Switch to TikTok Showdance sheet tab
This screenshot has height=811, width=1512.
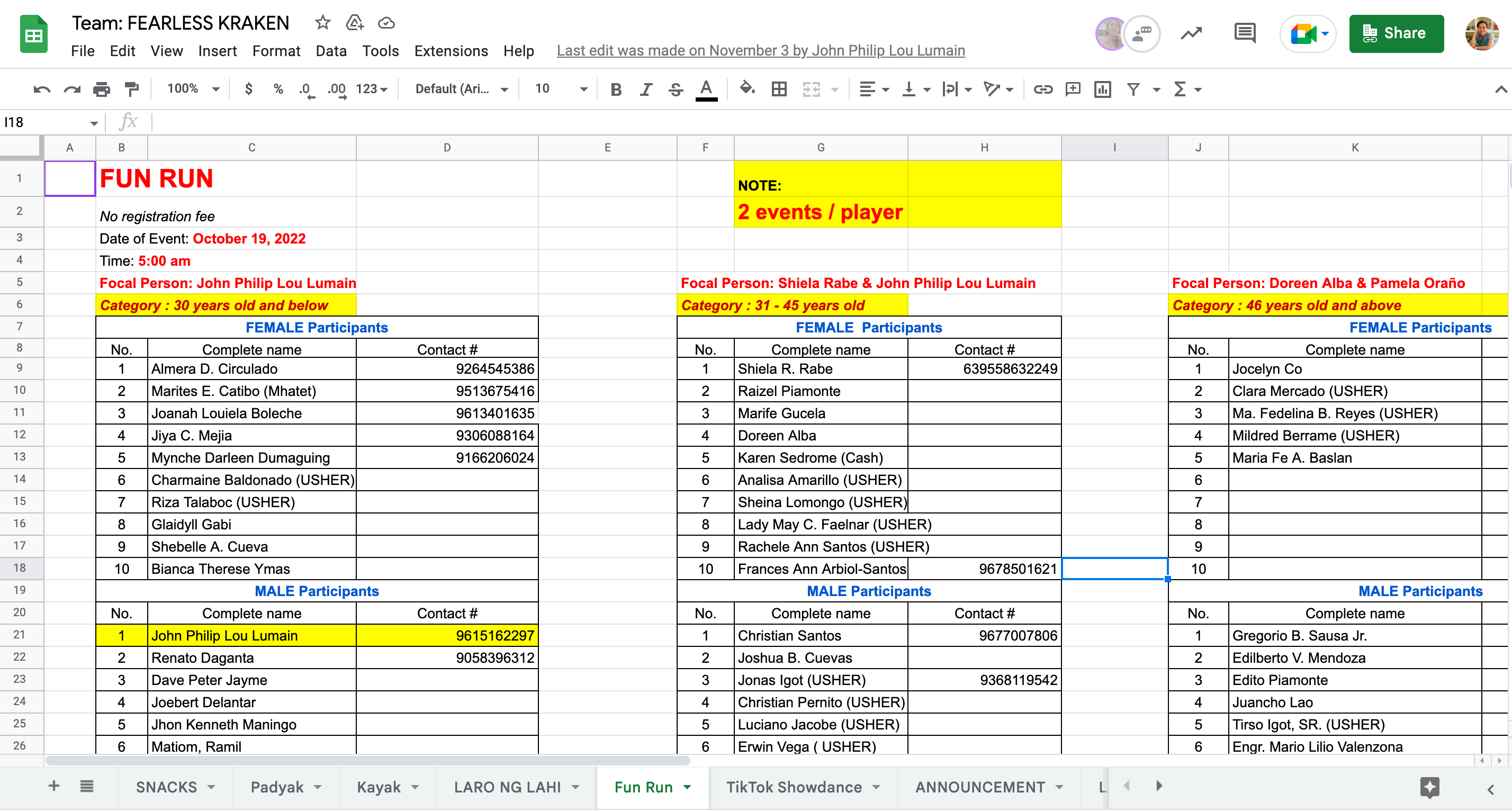pos(794,786)
